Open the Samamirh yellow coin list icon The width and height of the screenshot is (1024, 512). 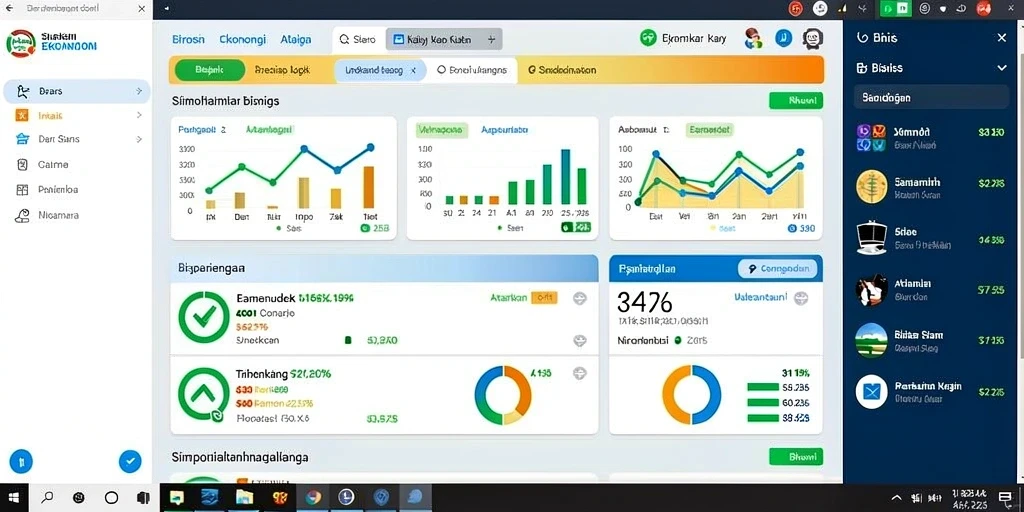pyautogui.click(x=871, y=186)
